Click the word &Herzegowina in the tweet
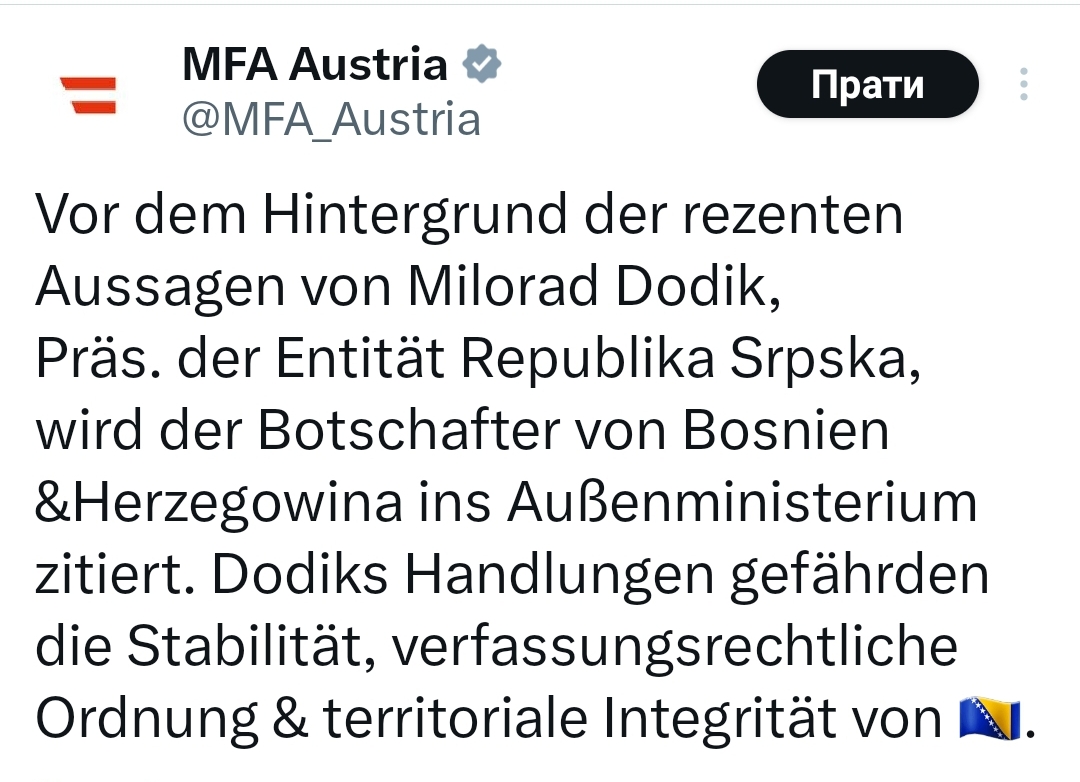Image resolution: width=1080 pixels, height=782 pixels. [x=218, y=504]
